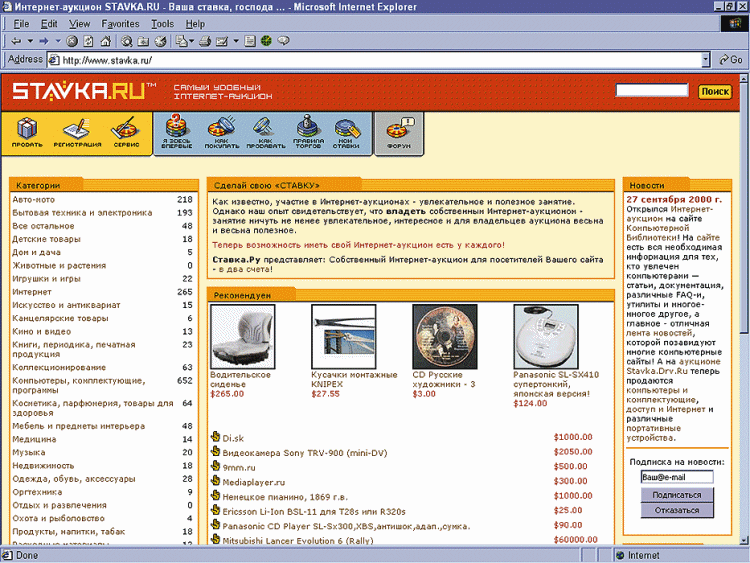750x563 pixels.
Task: Click the green globe toolbar icon
Action: tap(266, 41)
